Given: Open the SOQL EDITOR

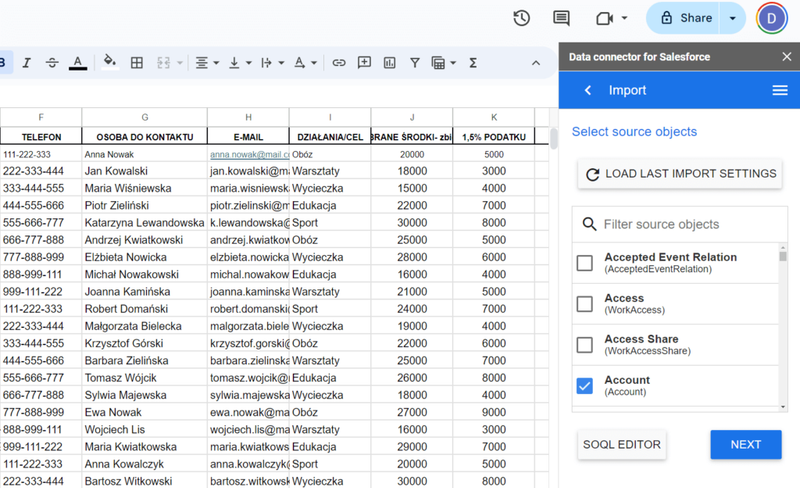Looking at the screenshot, I should click(622, 445).
